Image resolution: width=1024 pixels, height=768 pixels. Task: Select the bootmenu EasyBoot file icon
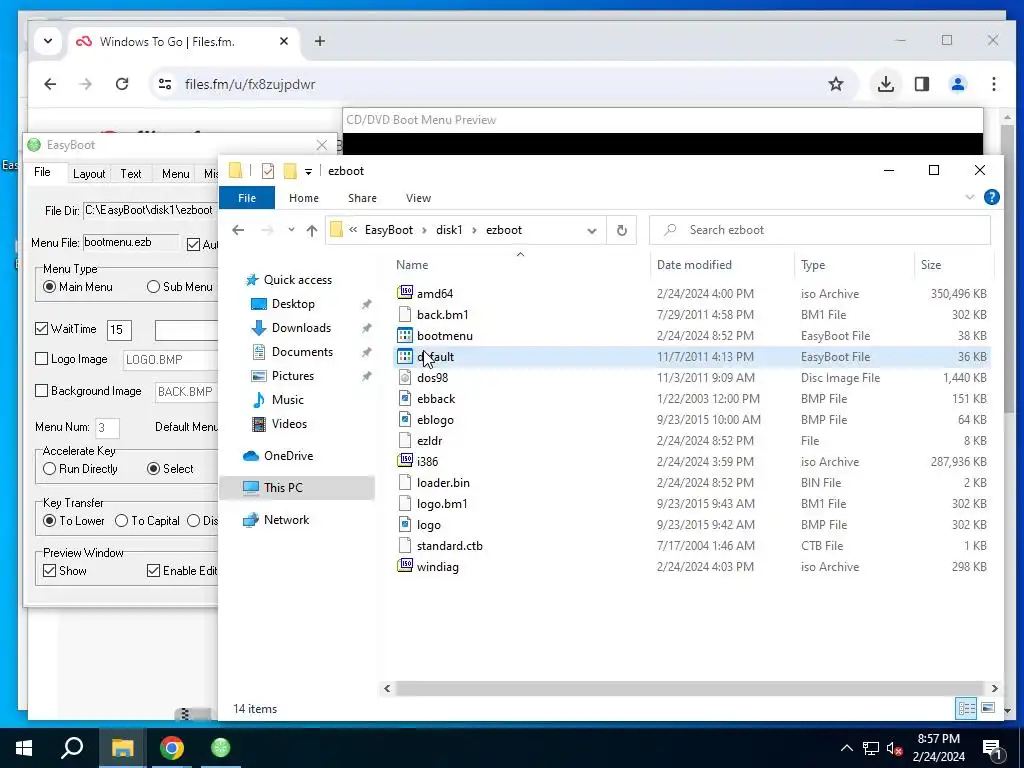(x=405, y=335)
